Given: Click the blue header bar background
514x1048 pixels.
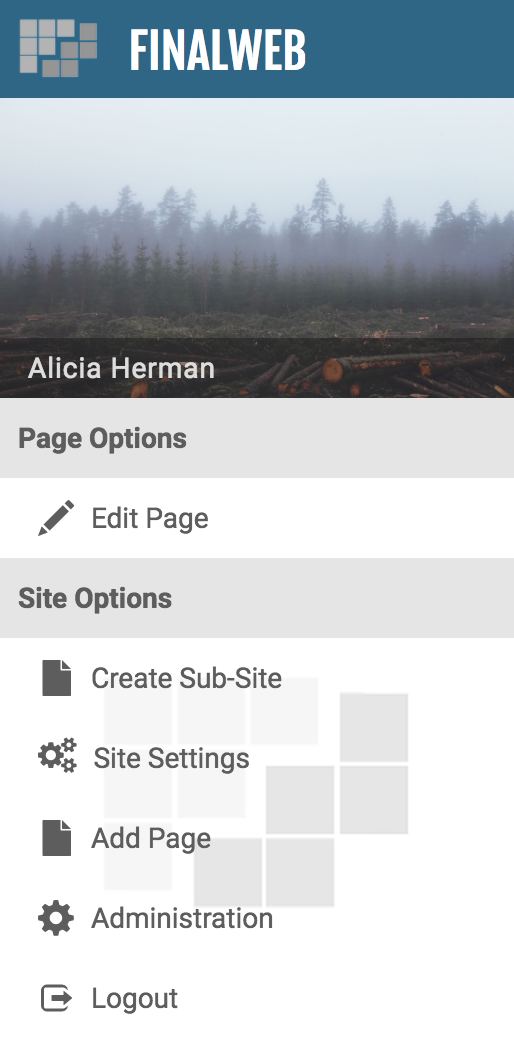Looking at the screenshot, I should [408, 49].
